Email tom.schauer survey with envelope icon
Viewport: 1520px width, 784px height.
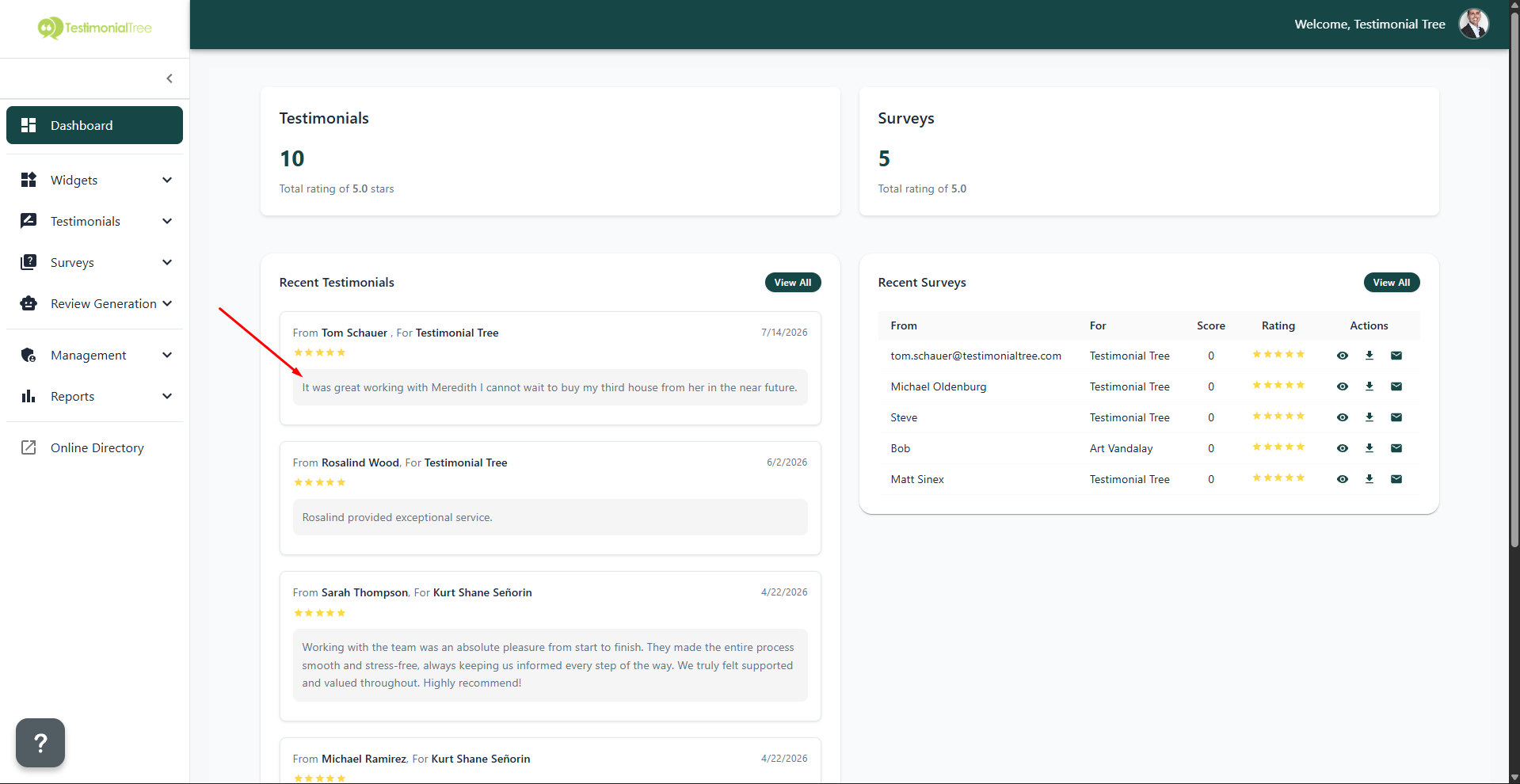(x=1396, y=356)
